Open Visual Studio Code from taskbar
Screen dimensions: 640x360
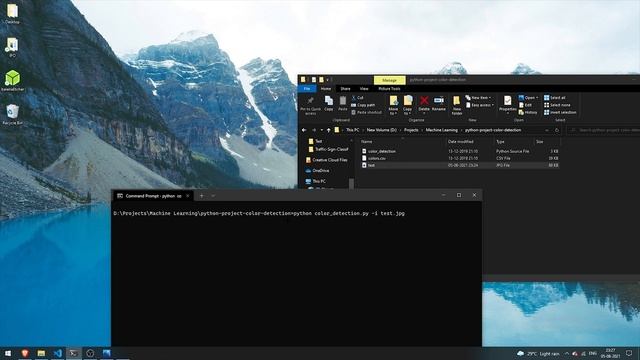pos(58,353)
